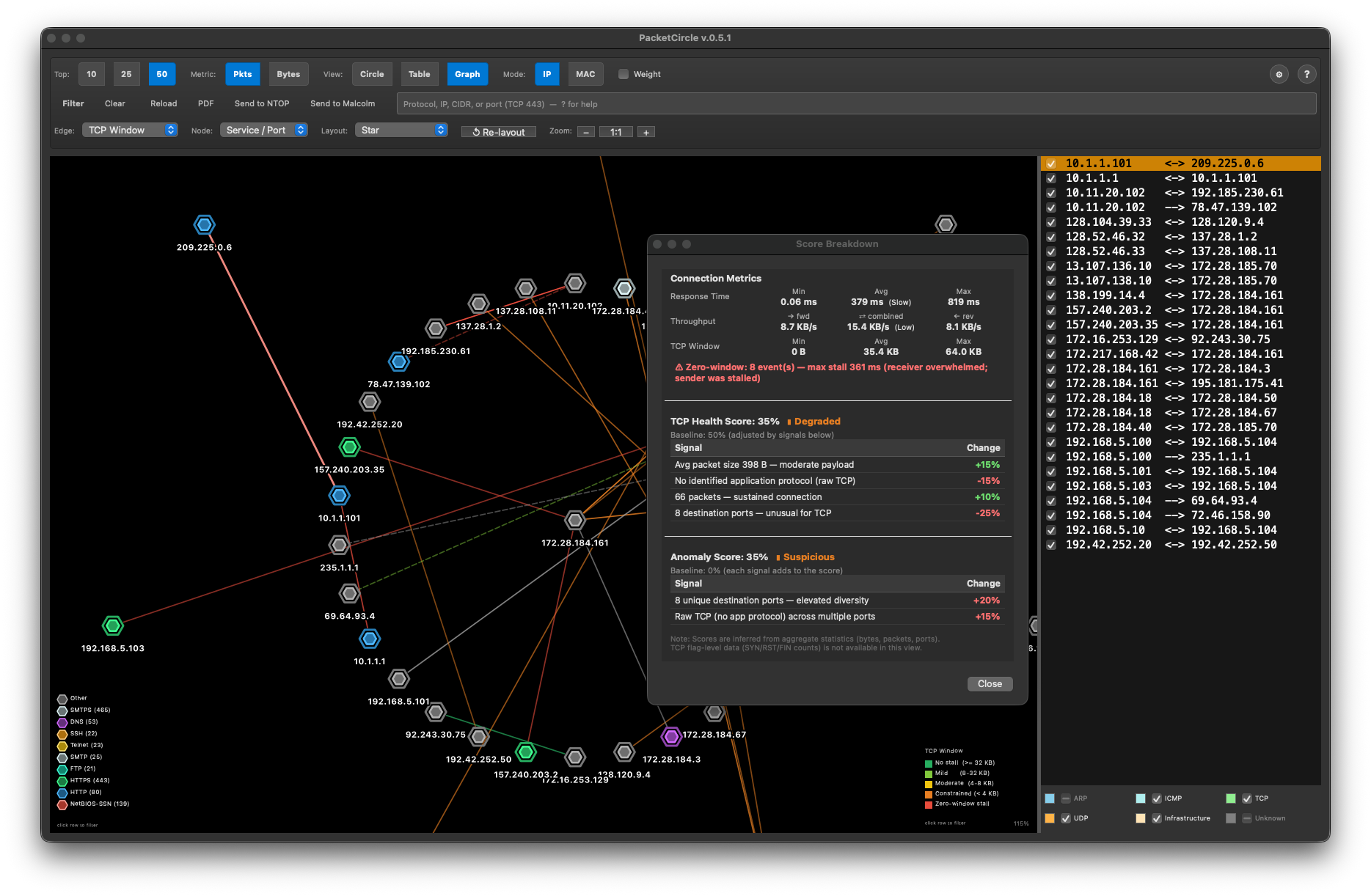Image resolution: width=1371 pixels, height=896 pixels.
Task: Select the green 192.168.5.103 node
Action: pyautogui.click(x=112, y=625)
